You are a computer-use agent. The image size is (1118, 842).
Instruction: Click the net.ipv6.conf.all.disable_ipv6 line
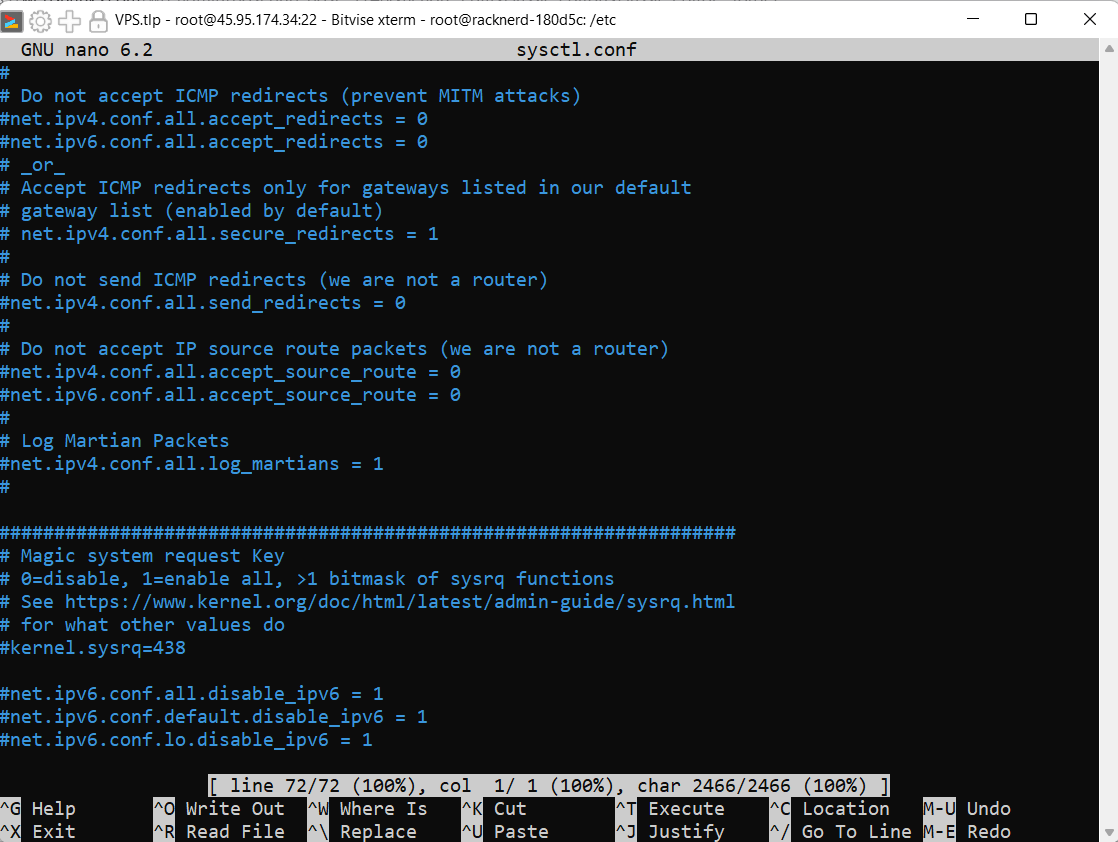point(192,694)
